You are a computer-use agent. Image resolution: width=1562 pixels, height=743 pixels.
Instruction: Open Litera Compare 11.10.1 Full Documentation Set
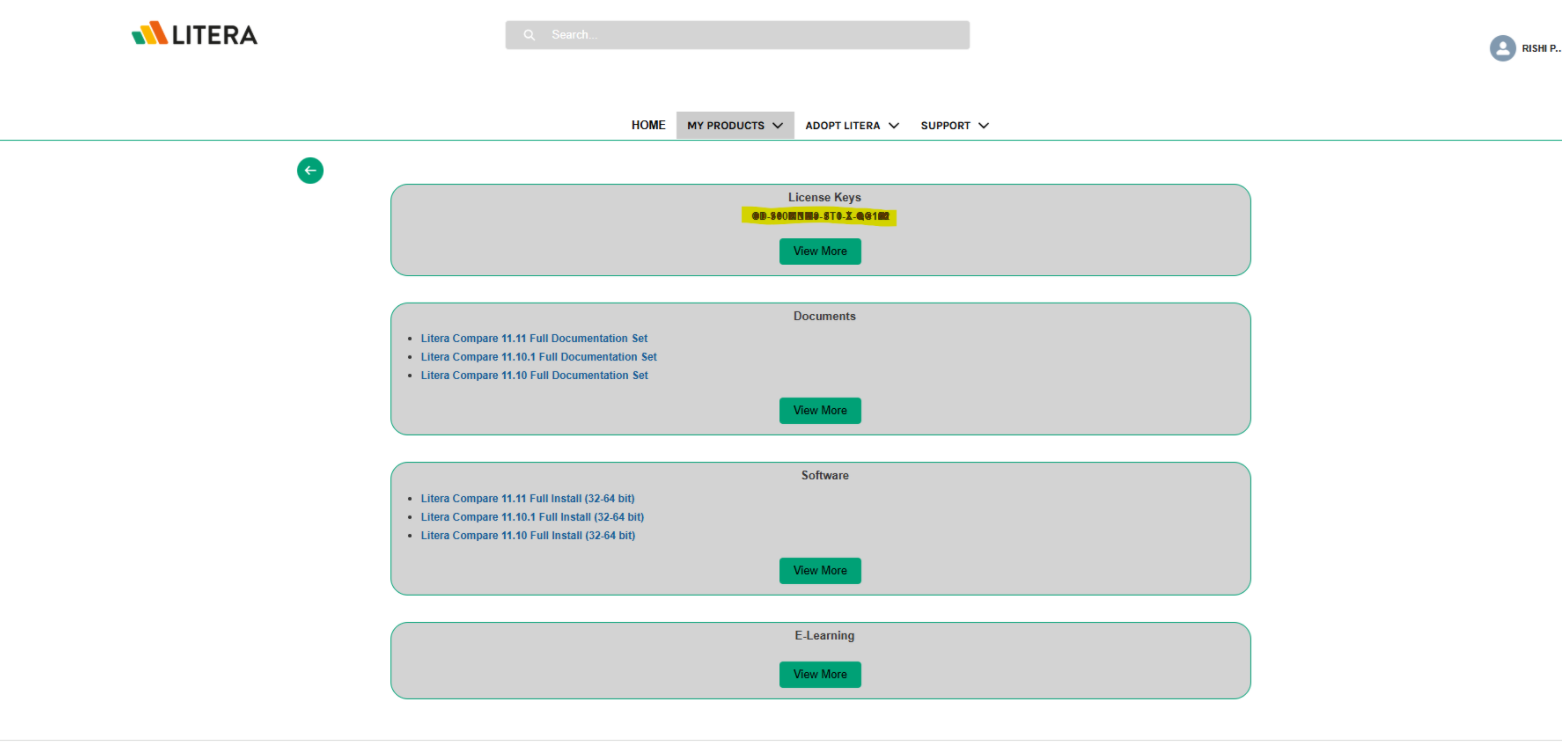pos(538,356)
